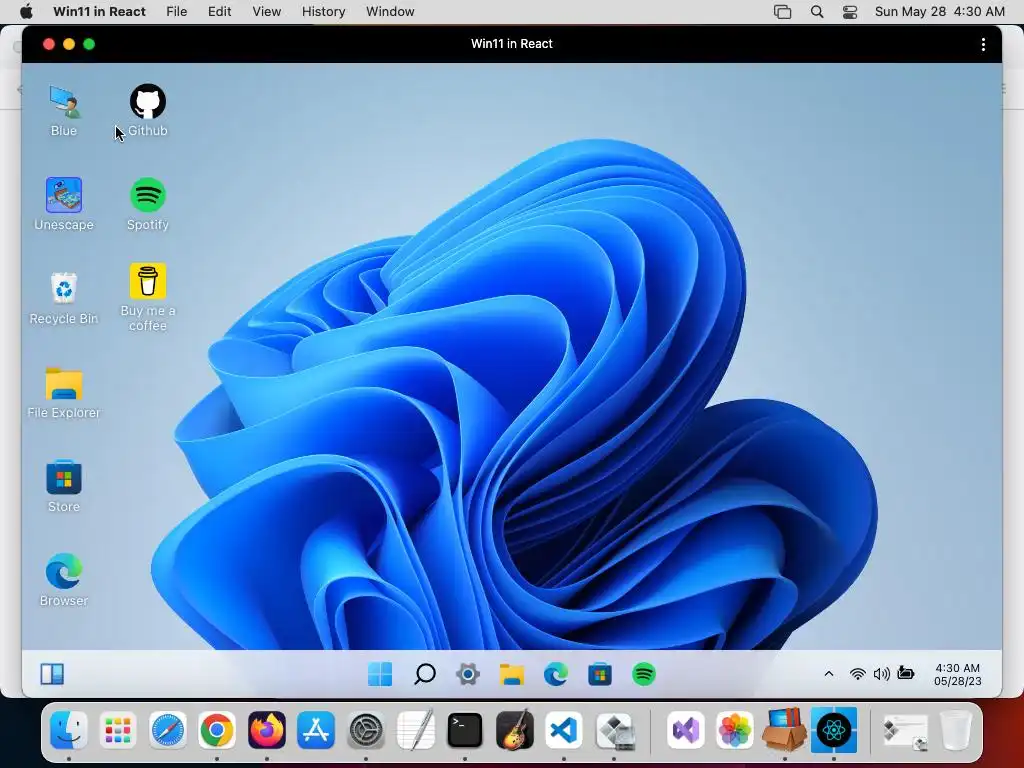The height and width of the screenshot is (768, 1024).
Task: Minimize with the yellow window button
Action: point(69,44)
